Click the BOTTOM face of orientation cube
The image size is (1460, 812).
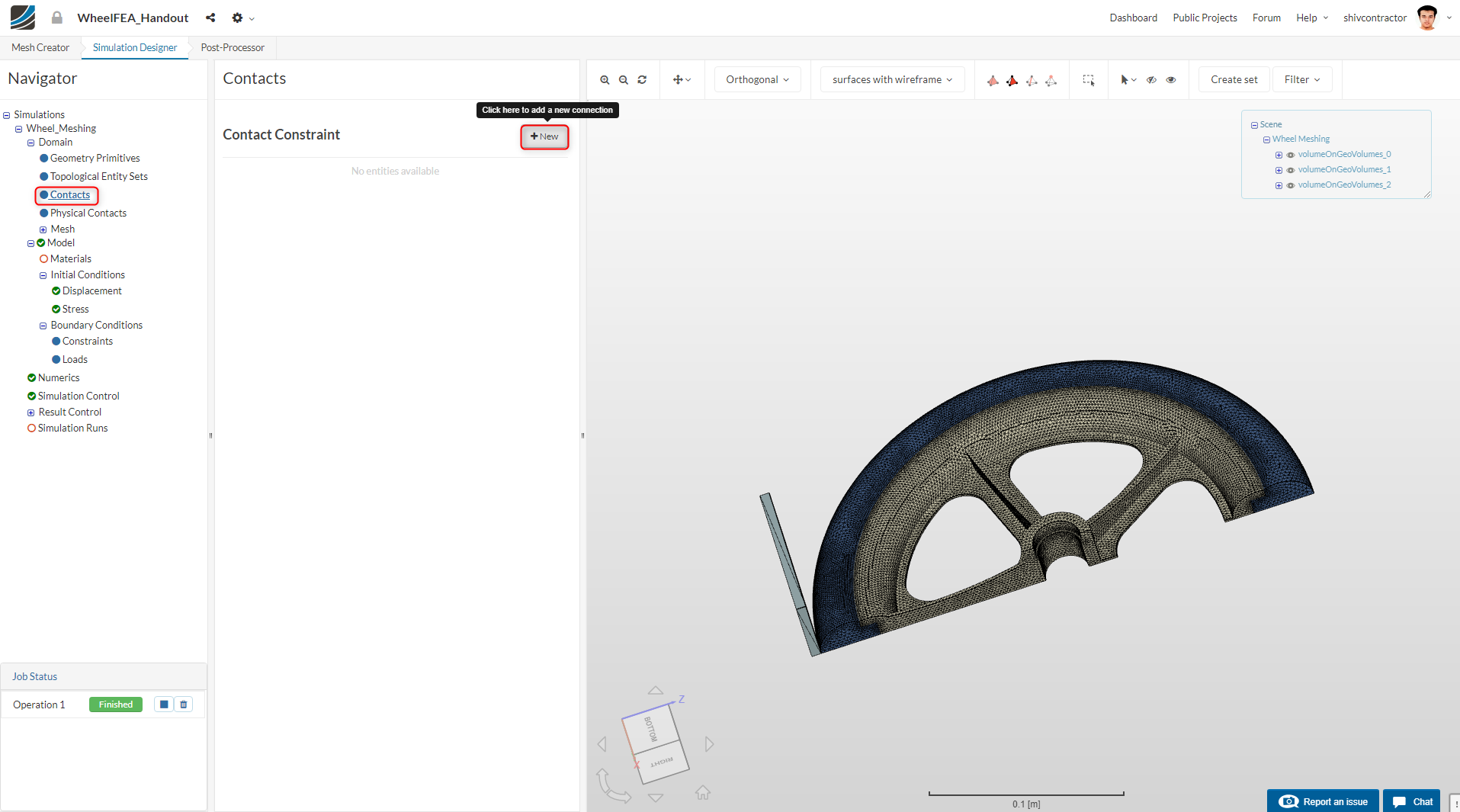tap(650, 728)
